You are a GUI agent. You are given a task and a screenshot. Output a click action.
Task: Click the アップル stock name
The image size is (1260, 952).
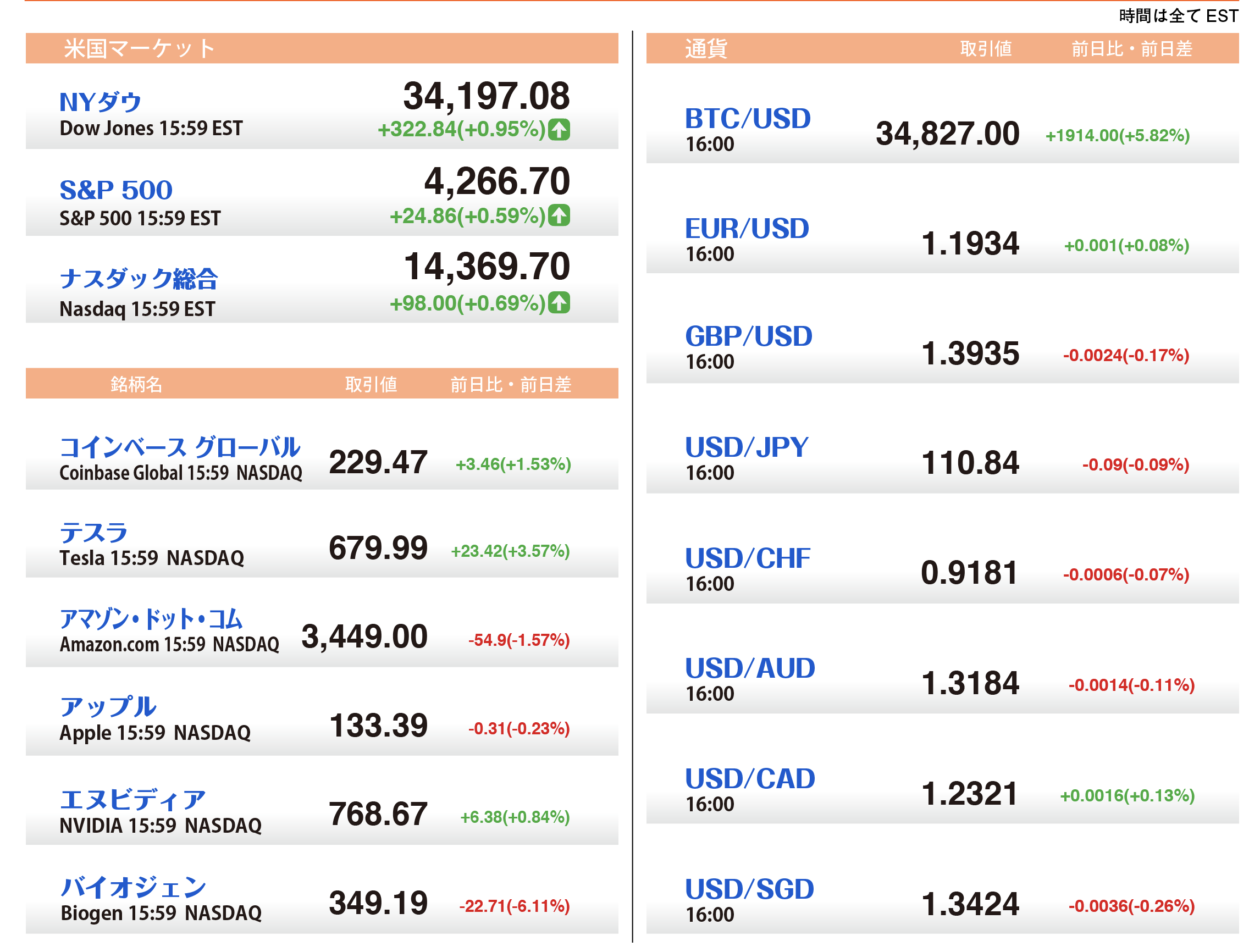click(108, 707)
